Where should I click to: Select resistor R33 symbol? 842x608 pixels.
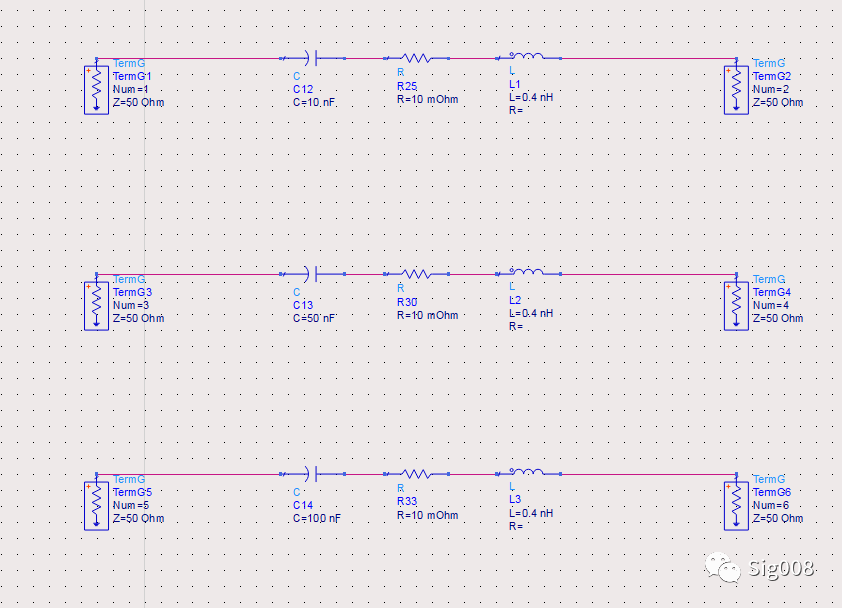pyautogui.click(x=416, y=474)
